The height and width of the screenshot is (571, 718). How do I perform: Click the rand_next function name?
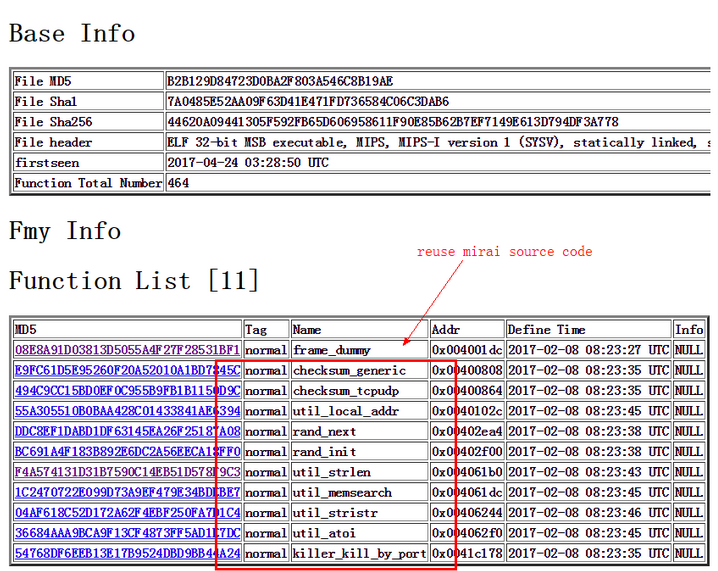point(325,431)
